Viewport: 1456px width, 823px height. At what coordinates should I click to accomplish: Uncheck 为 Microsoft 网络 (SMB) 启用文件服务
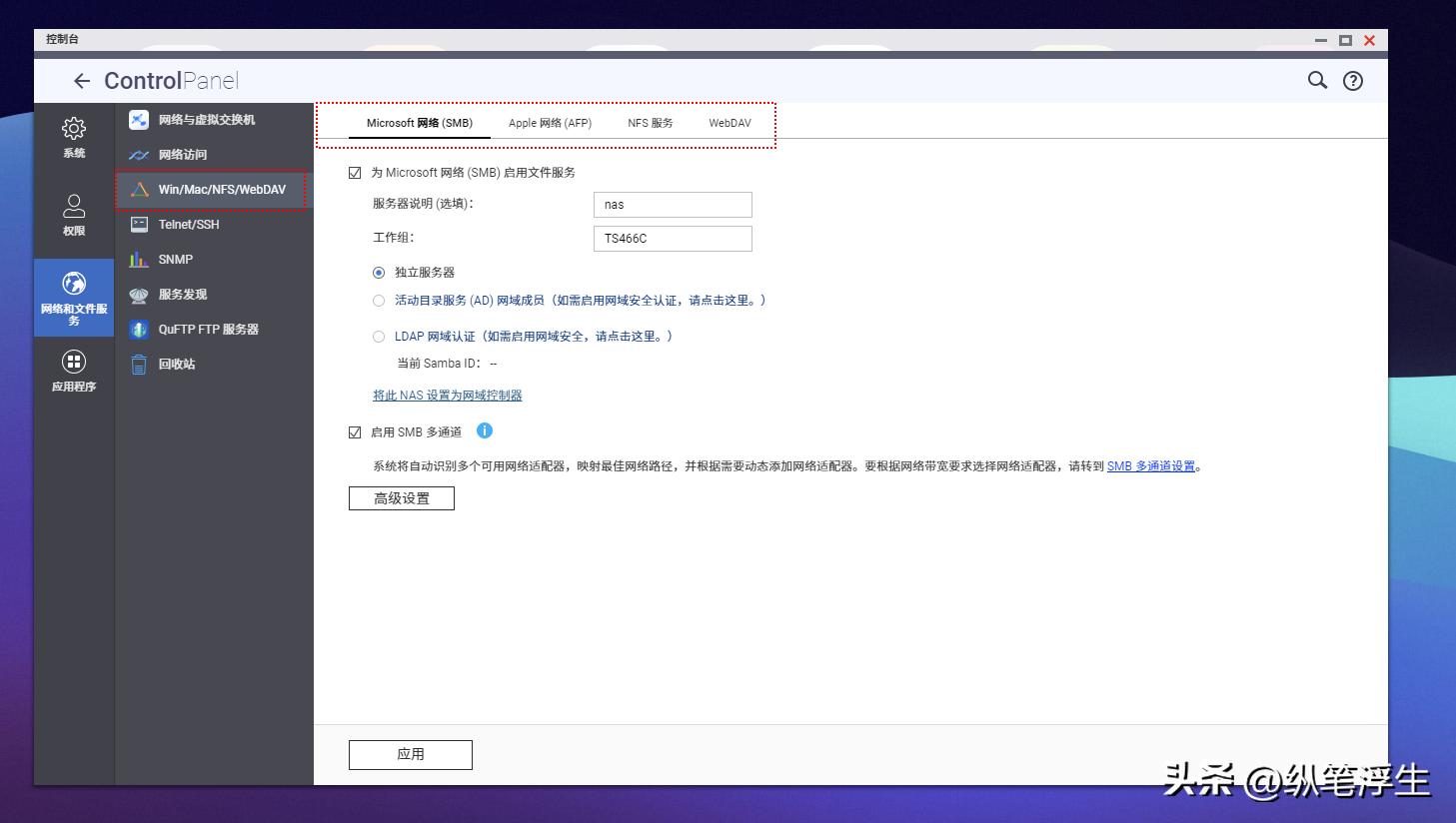(355, 172)
